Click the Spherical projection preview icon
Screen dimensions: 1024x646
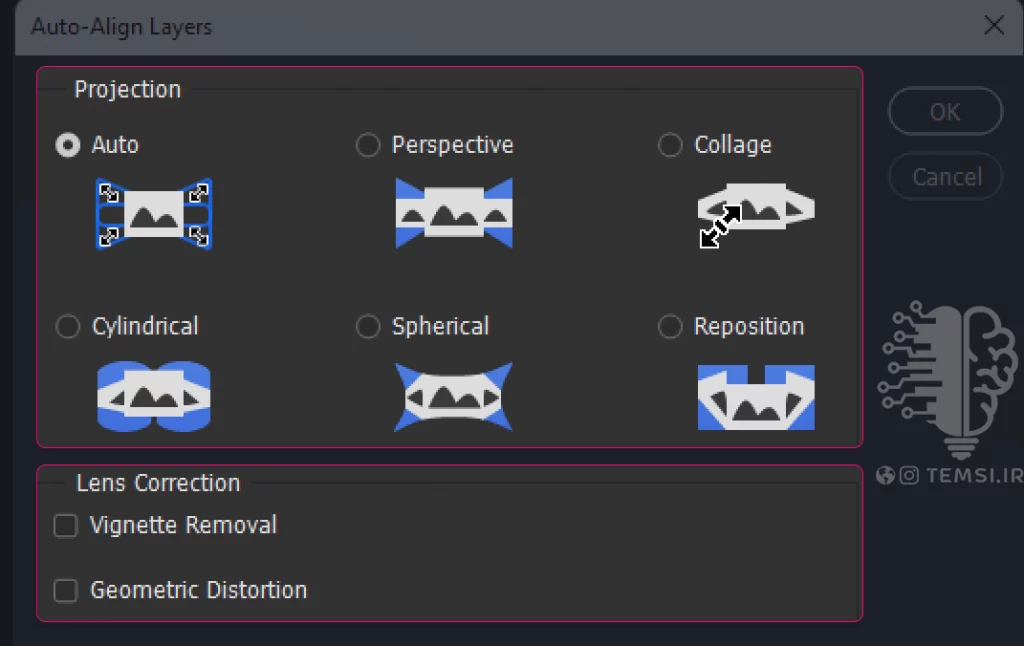coord(454,396)
